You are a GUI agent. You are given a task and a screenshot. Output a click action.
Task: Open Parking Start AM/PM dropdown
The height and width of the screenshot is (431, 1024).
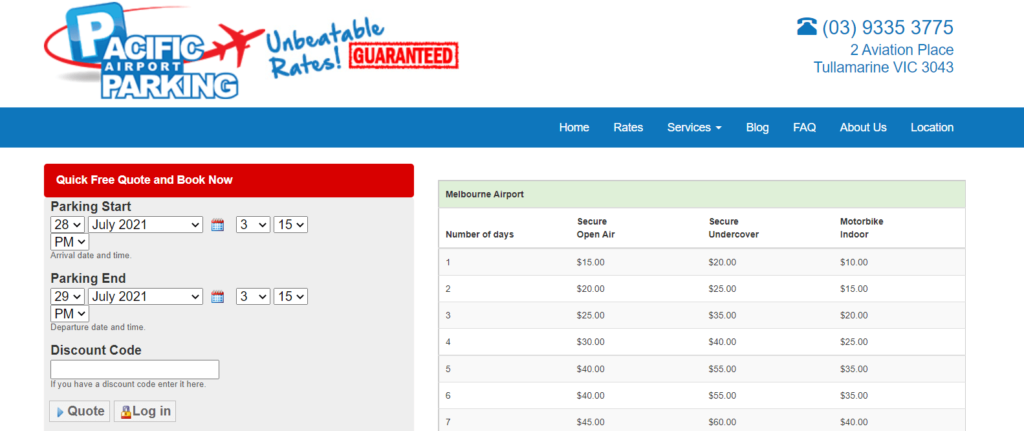click(70, 242)
